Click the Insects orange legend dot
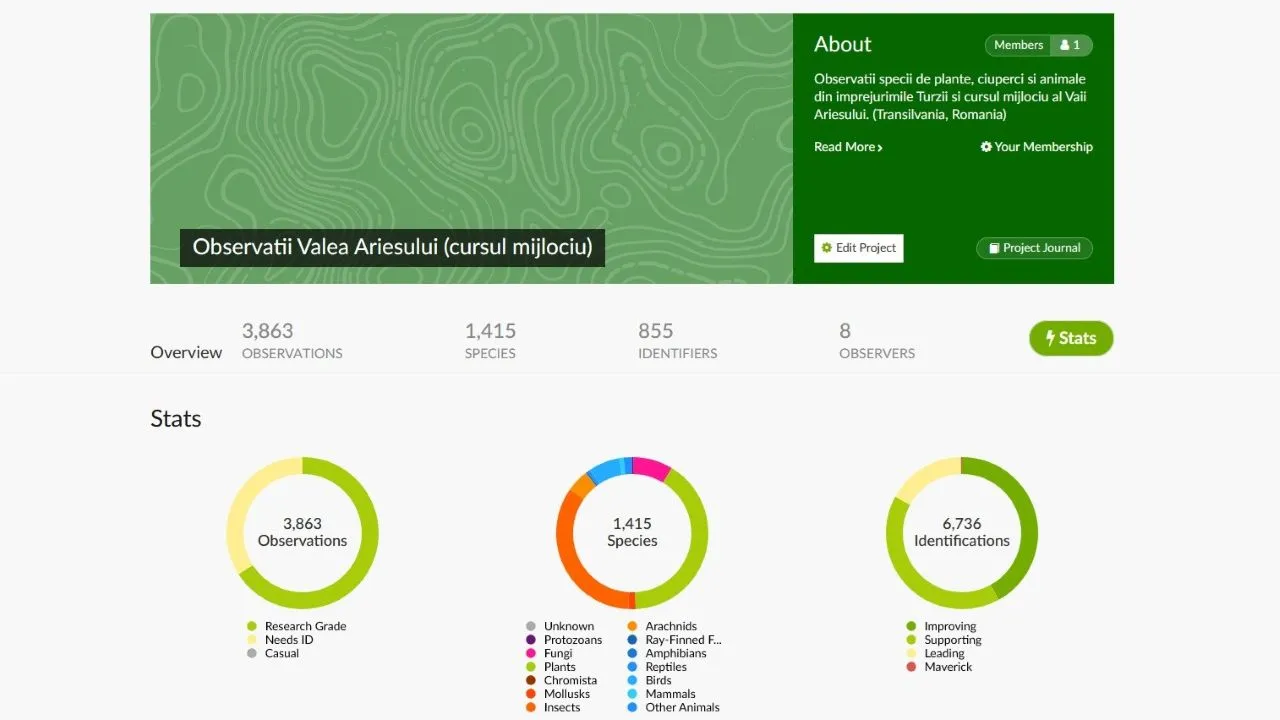 [531, 707]
